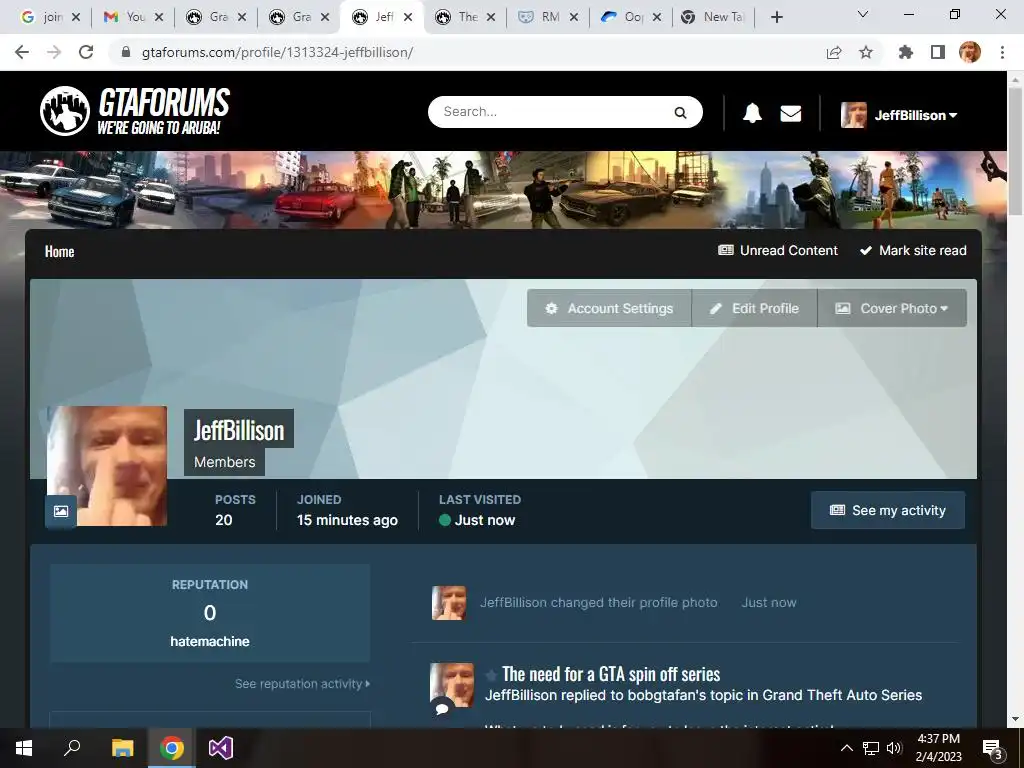The height and width of the screenshot is (768, 1024).
Task: Click the posts count '20'
Action: pyautogui.click(x=223, y=520)
